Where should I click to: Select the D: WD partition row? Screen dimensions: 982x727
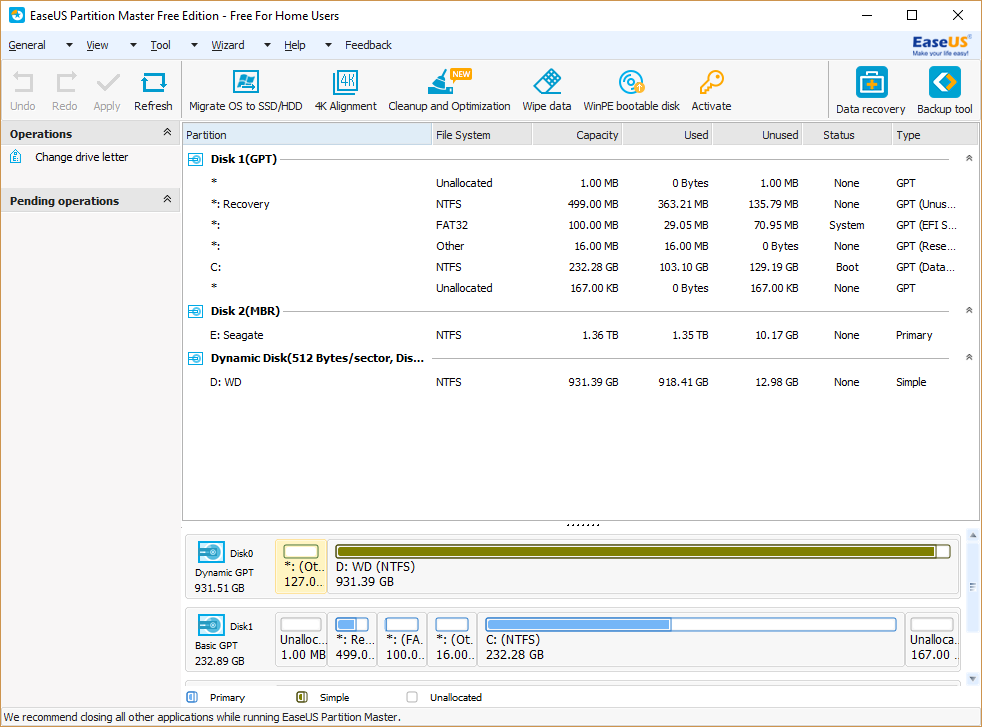point(580,383)
